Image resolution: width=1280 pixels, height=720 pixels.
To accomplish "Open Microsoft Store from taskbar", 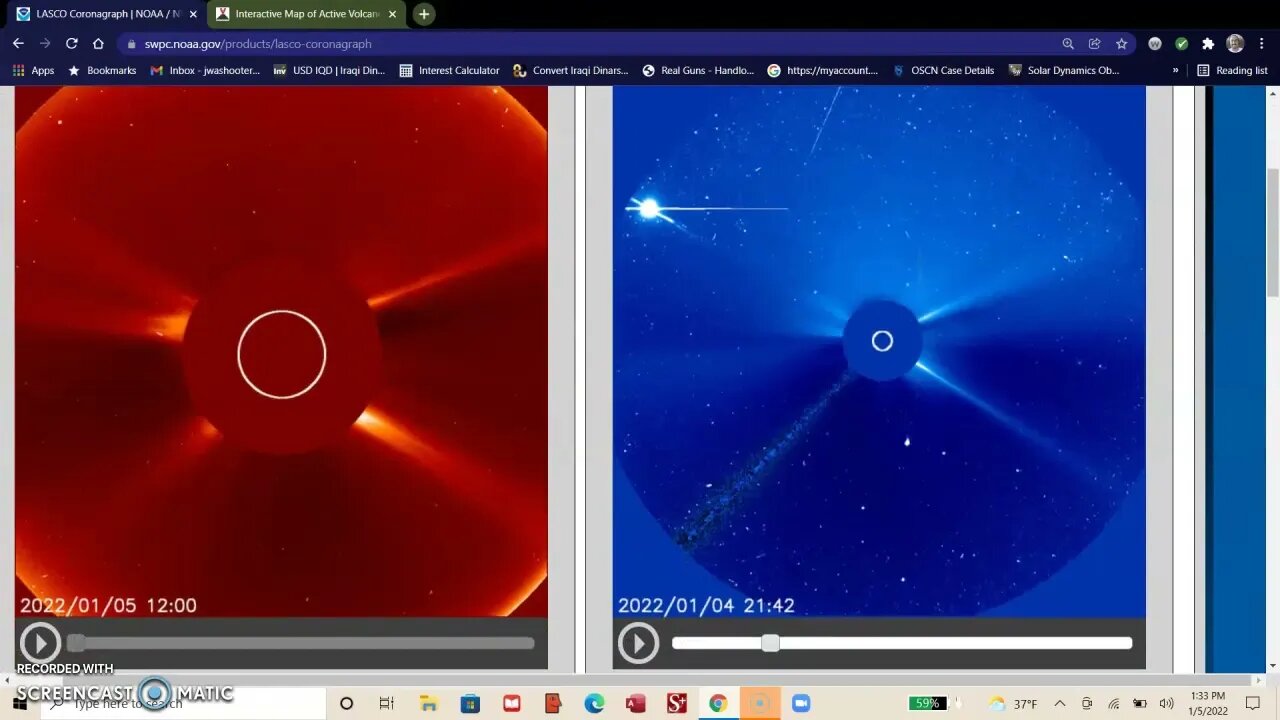I will (x=470, y=703).
